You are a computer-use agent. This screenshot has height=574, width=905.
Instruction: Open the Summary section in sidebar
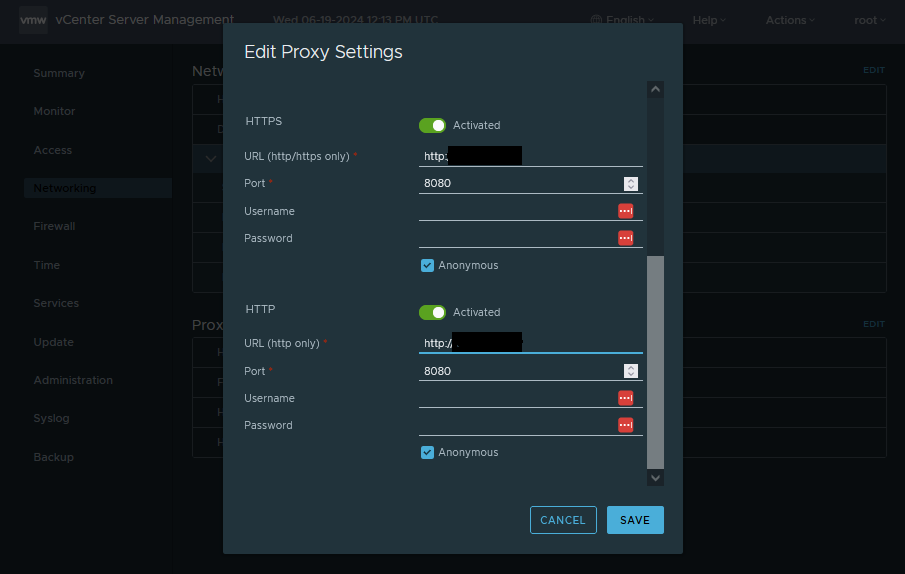click(59, 73)
